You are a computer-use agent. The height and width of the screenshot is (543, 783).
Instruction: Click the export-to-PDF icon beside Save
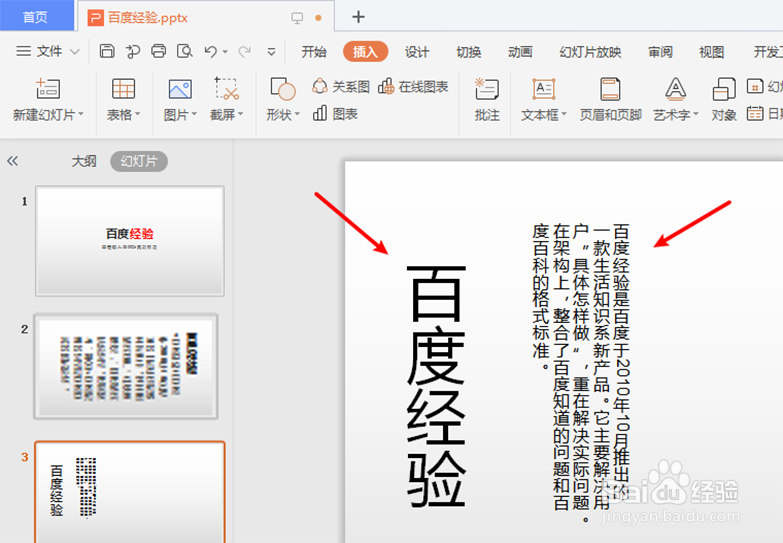[132, 51]
